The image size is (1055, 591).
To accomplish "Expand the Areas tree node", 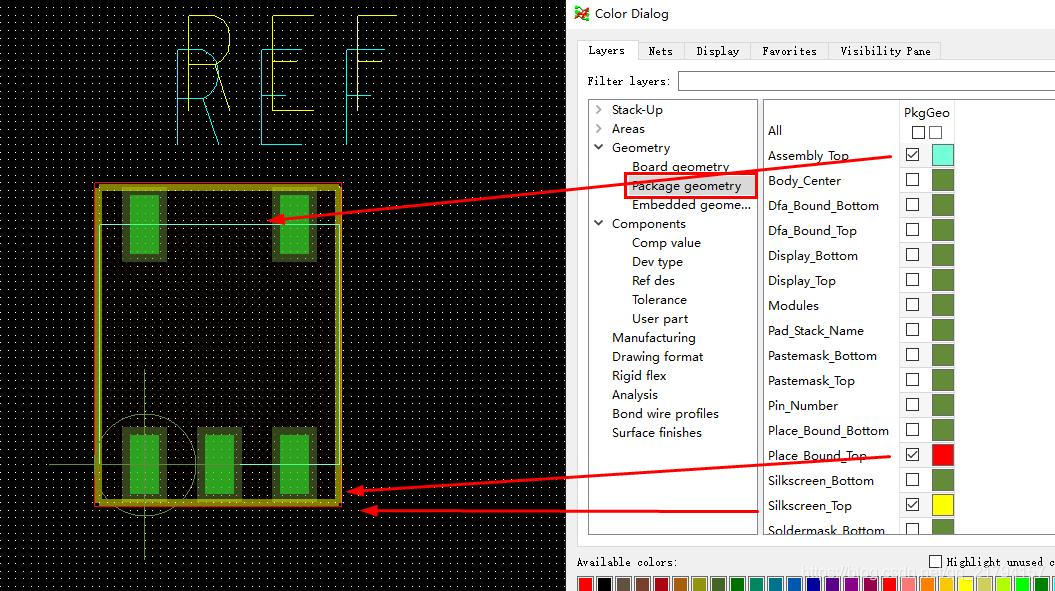I will (598, 129).
